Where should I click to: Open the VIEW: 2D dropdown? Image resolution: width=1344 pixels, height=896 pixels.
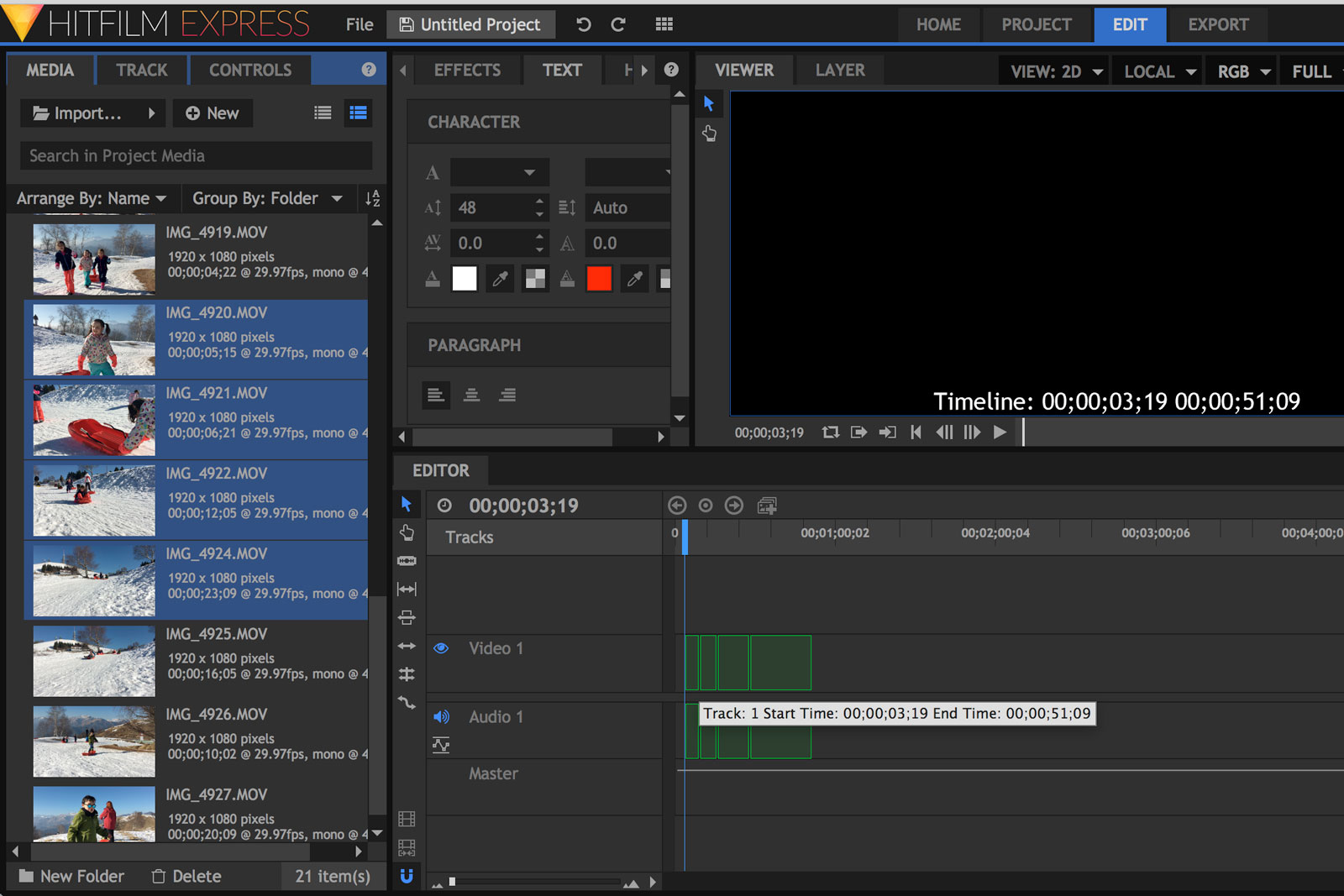point(1054,71)
